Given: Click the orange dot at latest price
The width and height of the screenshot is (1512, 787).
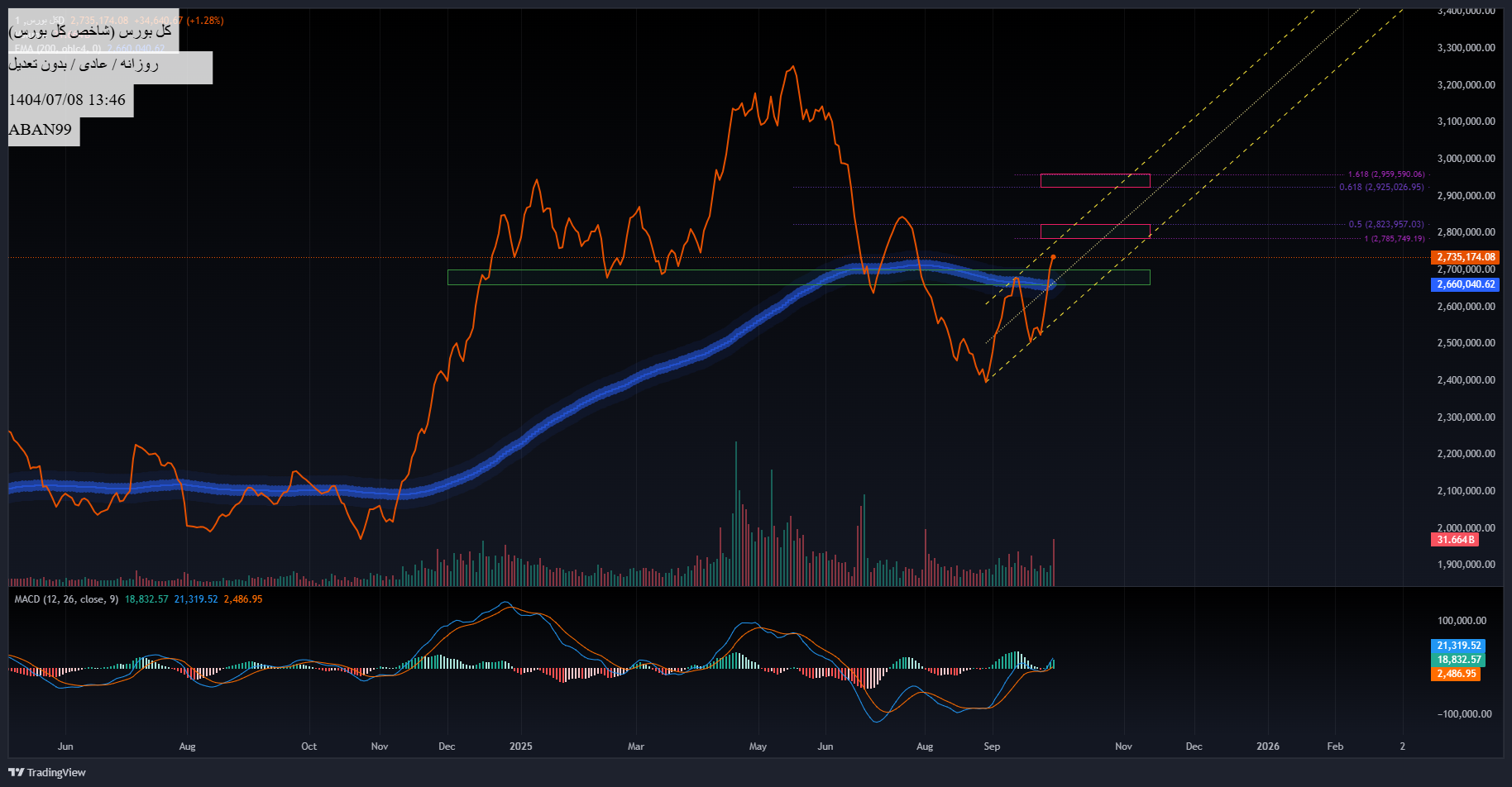Looking at the screenshot, I should [1053, 257].
